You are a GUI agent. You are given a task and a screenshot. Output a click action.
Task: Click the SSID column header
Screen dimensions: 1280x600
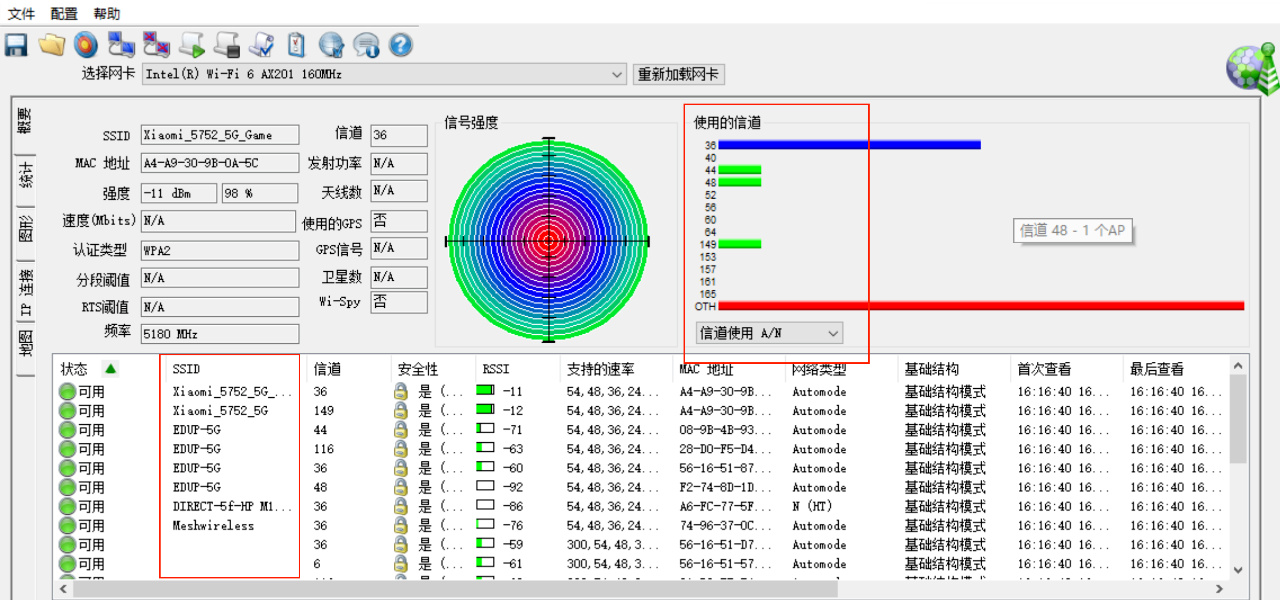click(x=186, y=369)
